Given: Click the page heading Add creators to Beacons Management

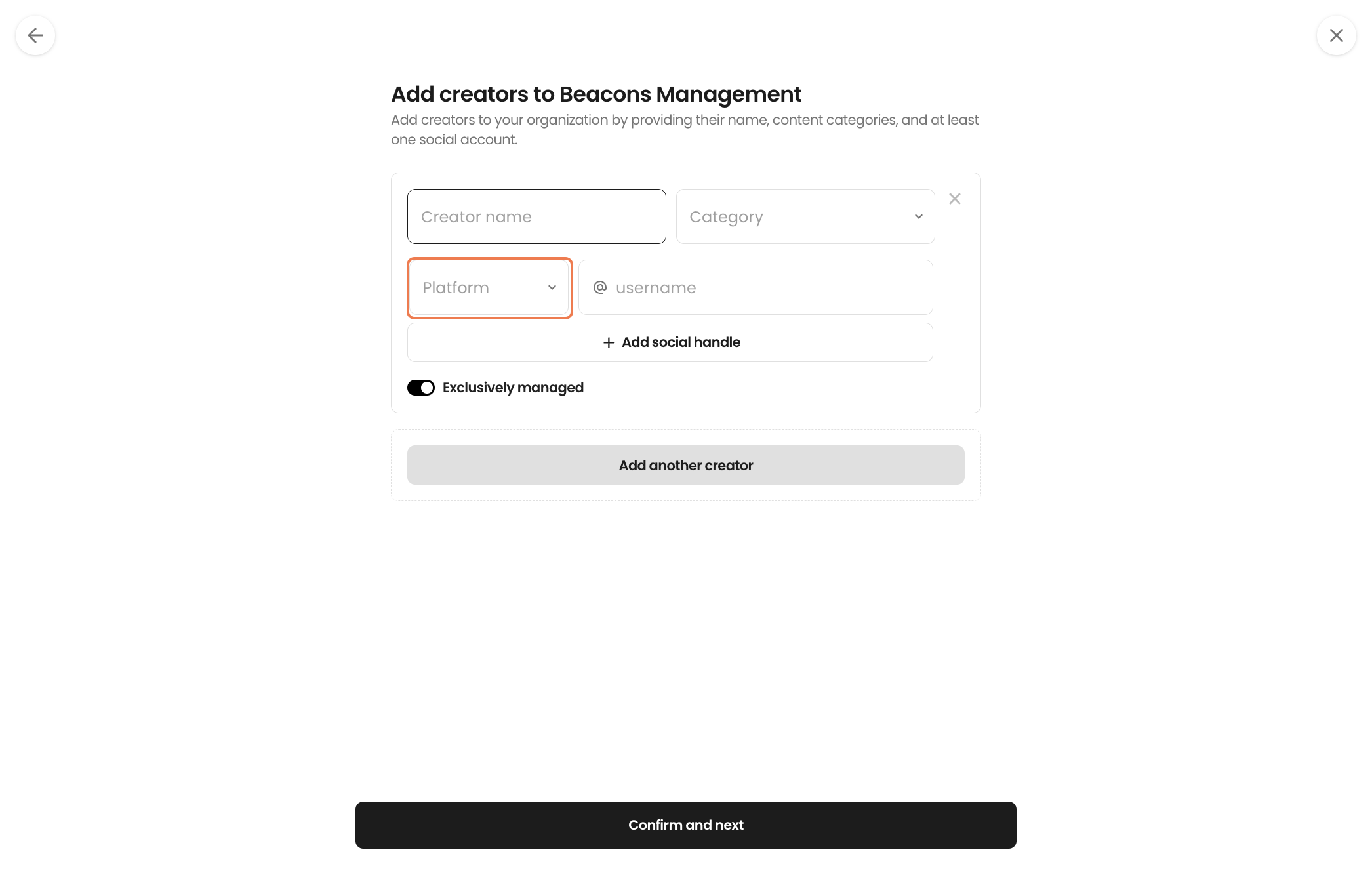Looking at the screenshot, I should [596, 94].
